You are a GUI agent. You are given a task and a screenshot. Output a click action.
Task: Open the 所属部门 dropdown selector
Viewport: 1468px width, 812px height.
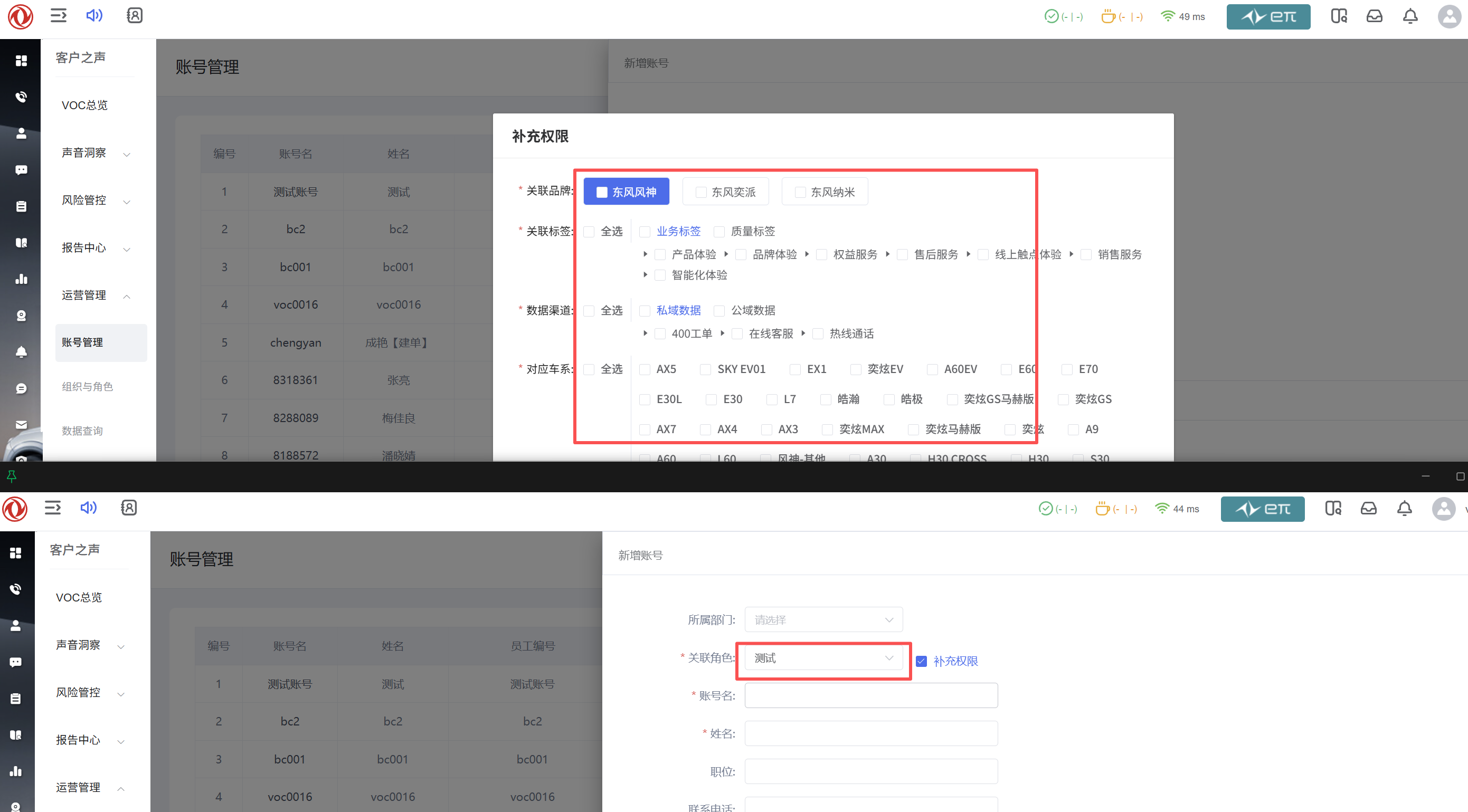point(823,619)
